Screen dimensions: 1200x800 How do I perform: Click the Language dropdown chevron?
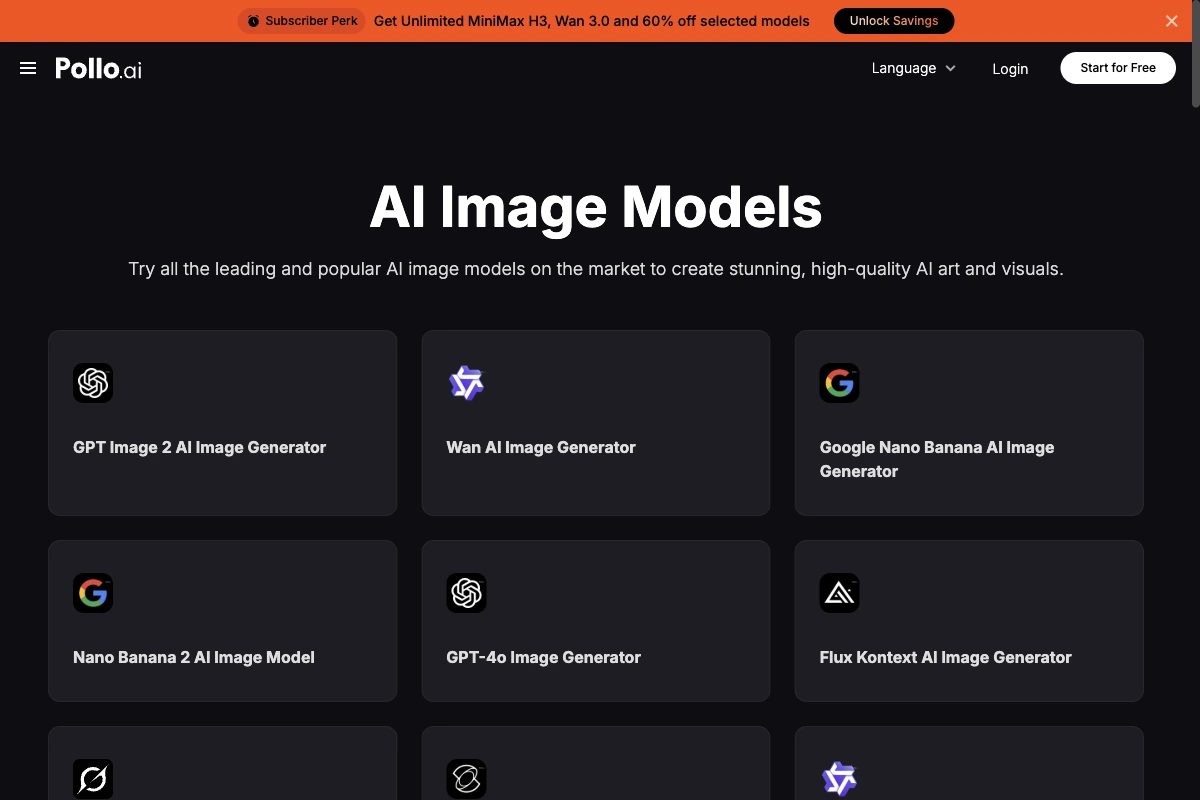coord(950,68)
